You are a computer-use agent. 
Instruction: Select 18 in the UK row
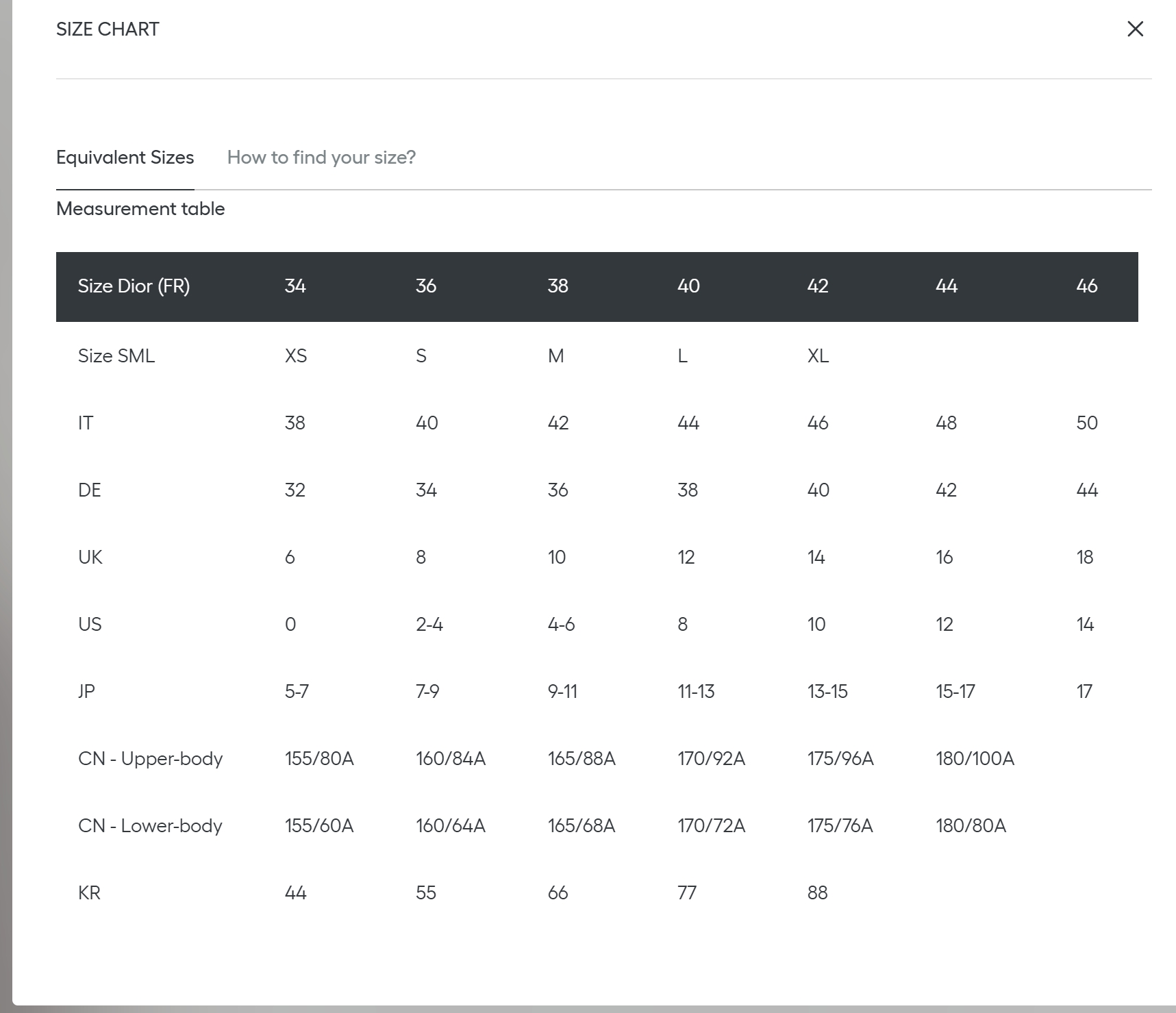tap(1085, 558)
